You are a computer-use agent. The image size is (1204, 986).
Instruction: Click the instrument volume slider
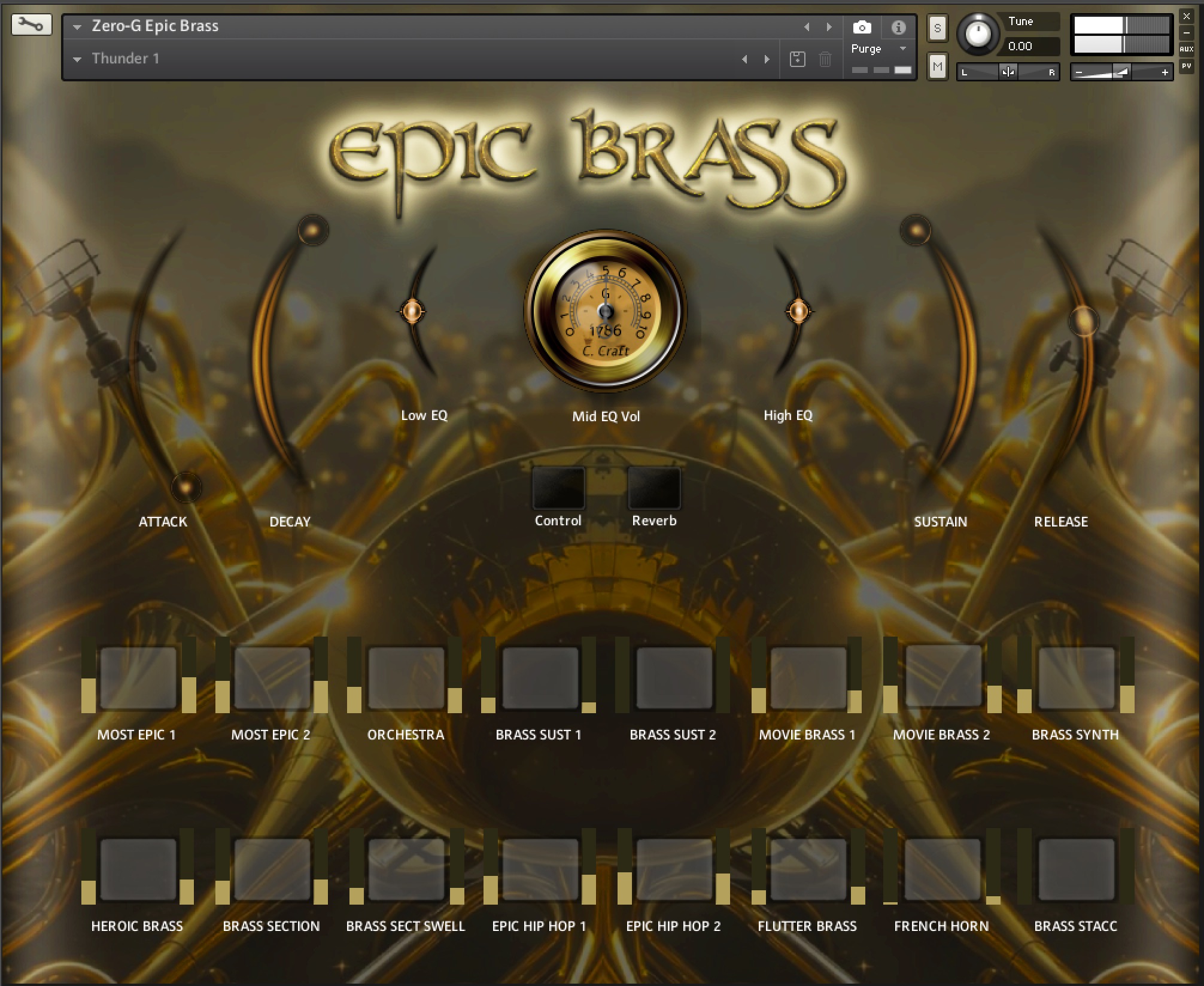1121,72
